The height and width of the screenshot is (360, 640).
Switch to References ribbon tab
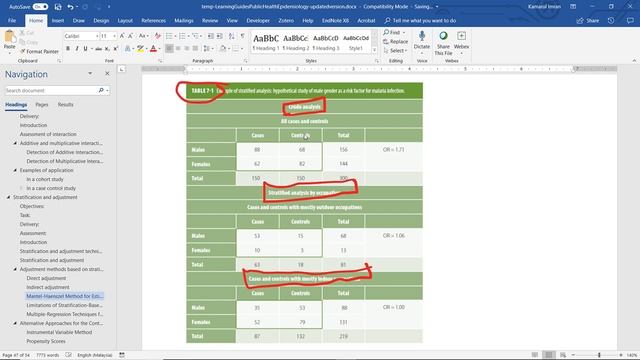pos(153,20)
